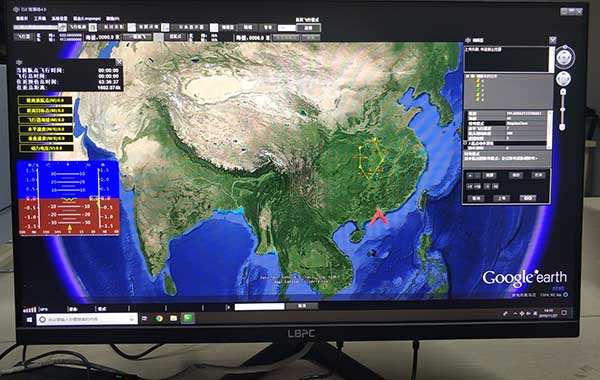Click the green ground station taskbar icon
The height and width of the screenshot is (380, 600).
point(188,318)
